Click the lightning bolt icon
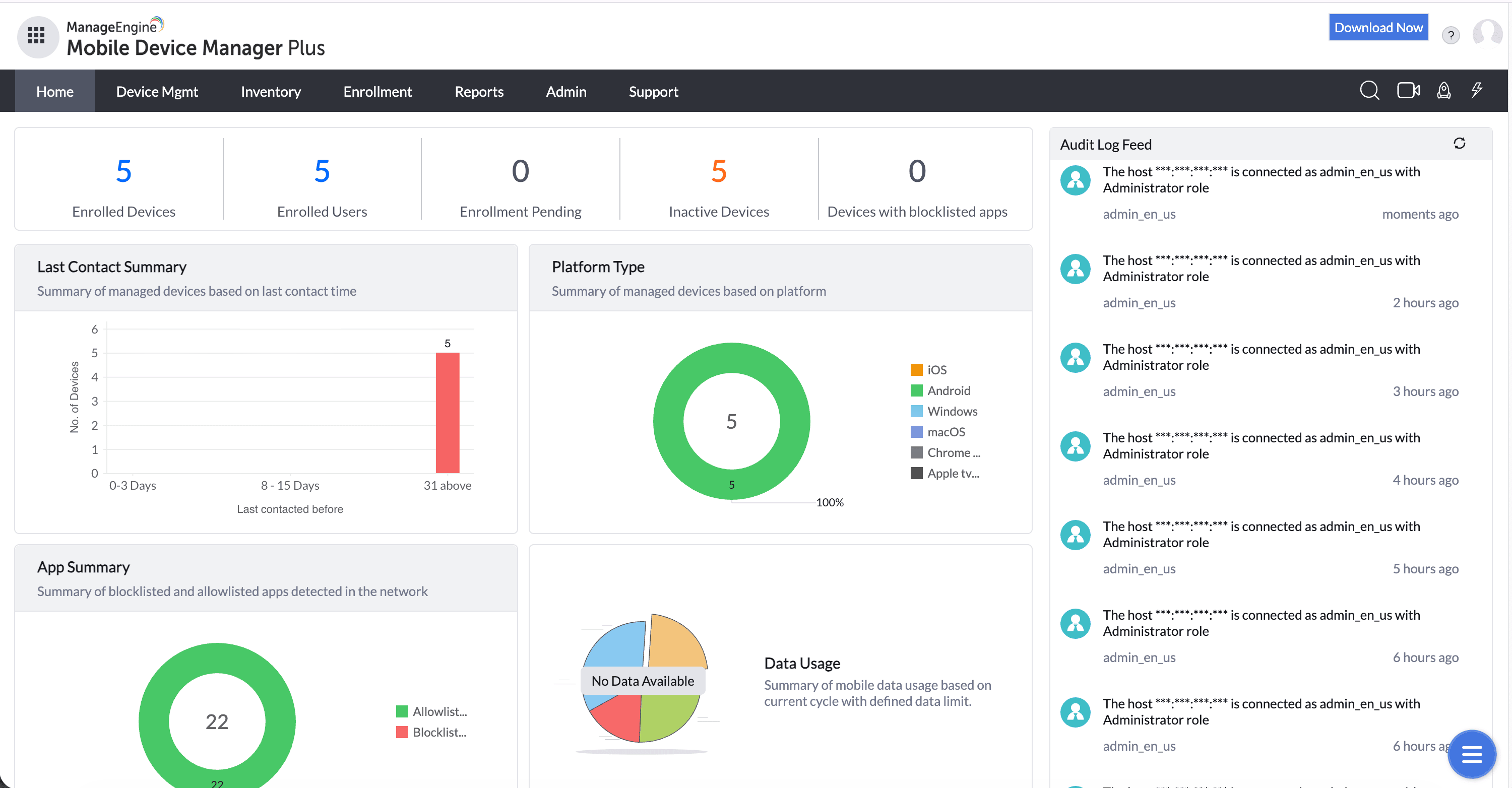Image resolution: width=1512 pixels, height=788 pixels. (x=1477, y=91)
